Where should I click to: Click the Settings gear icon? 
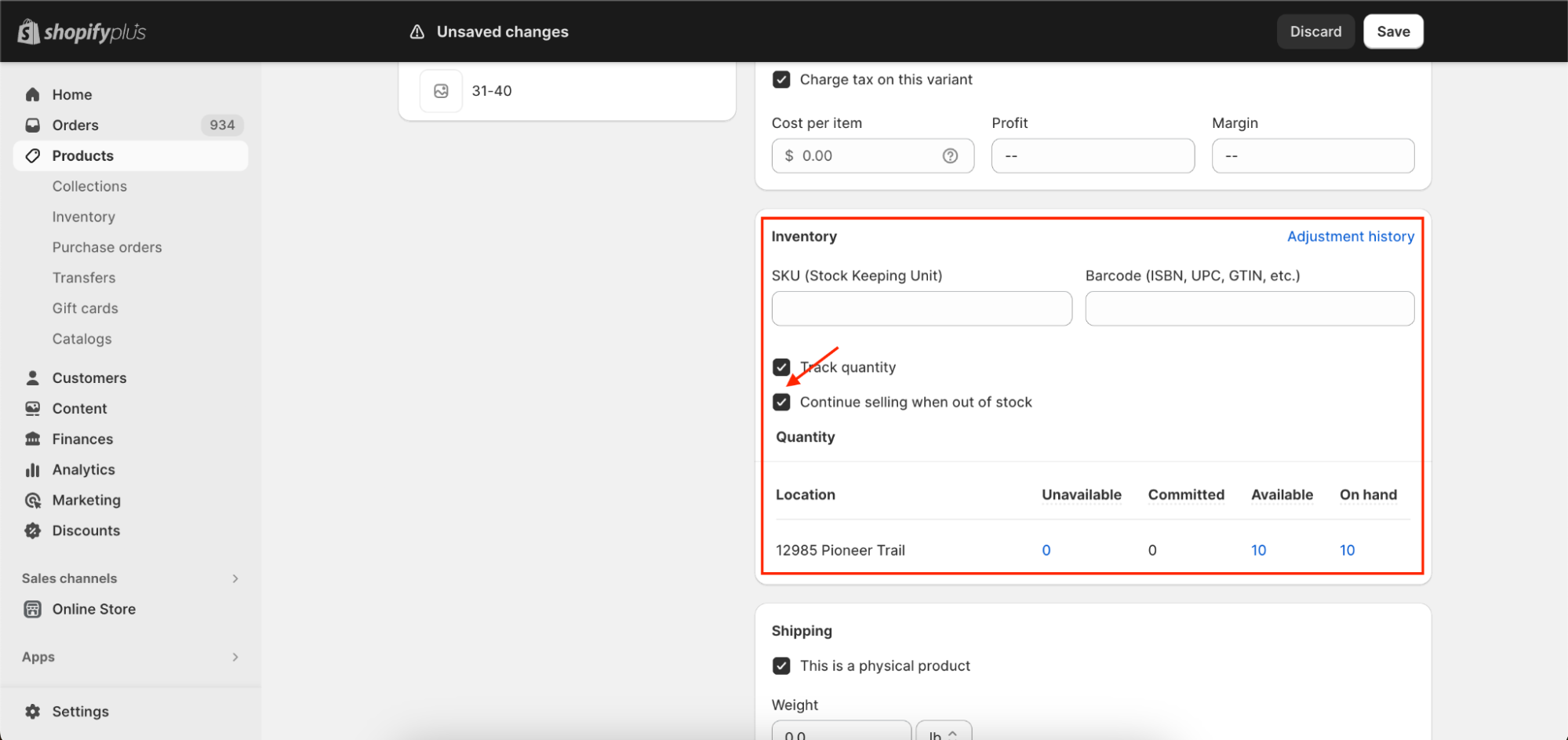point(33,712)
